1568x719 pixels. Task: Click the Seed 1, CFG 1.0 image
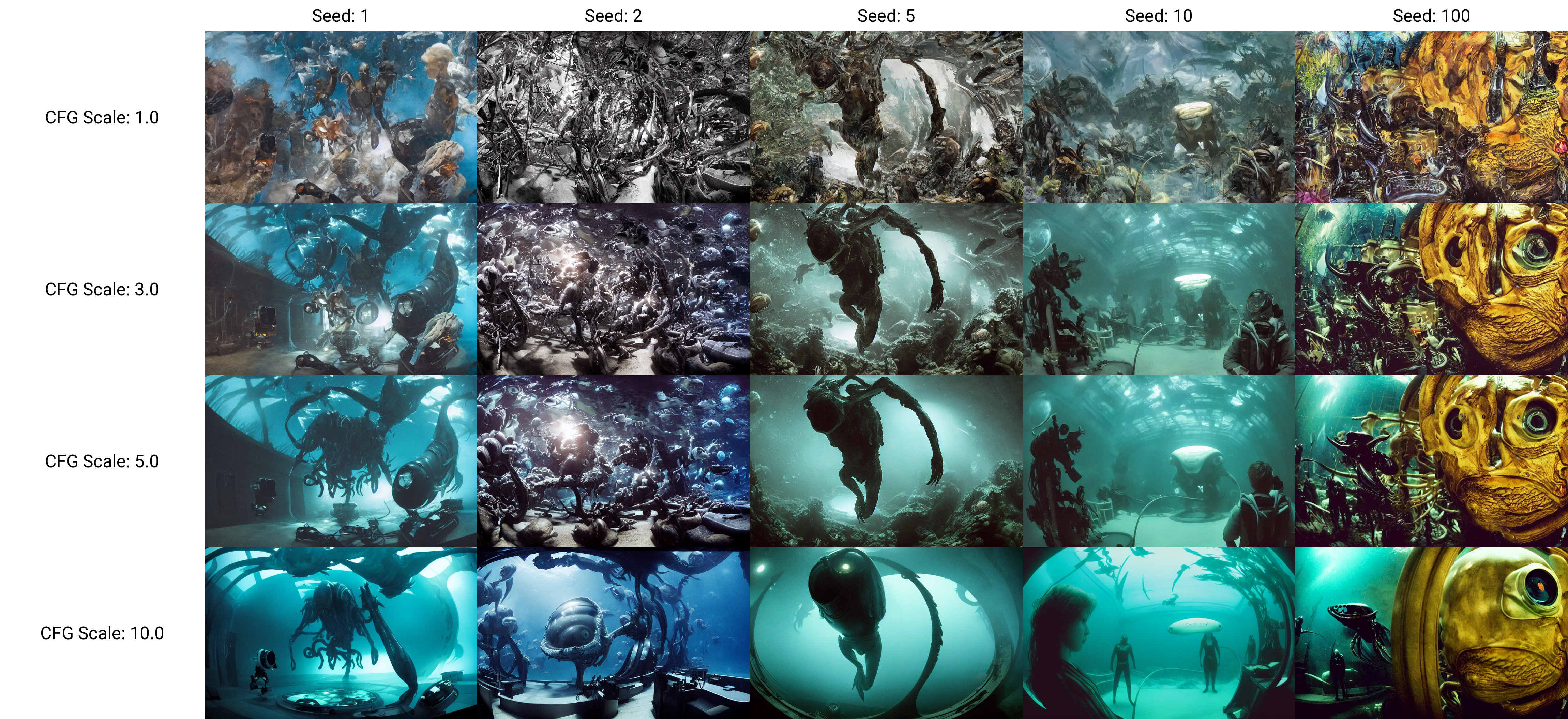[x=340, y=117]
